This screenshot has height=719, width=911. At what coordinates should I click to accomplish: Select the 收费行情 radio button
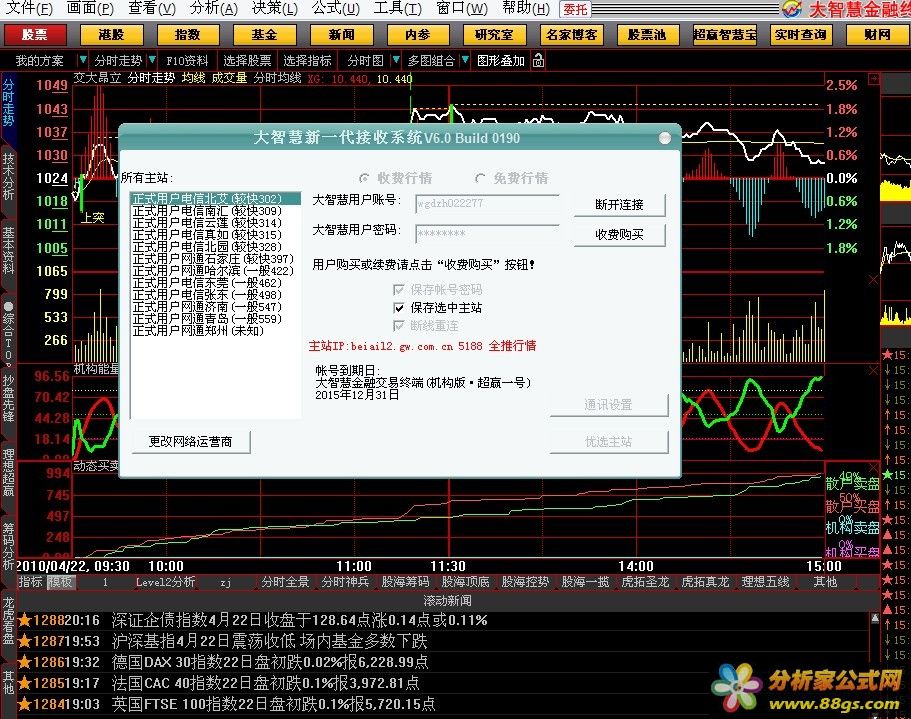coord(364,178)
